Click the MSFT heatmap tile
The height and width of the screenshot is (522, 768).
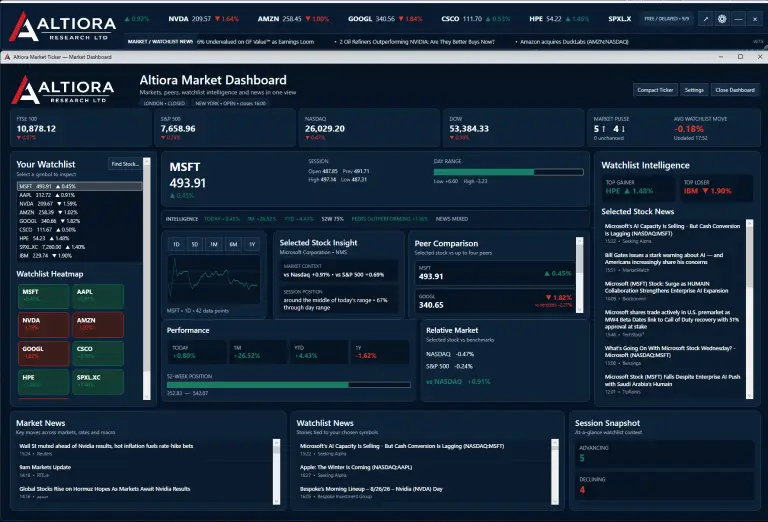[x=44, y=296]
